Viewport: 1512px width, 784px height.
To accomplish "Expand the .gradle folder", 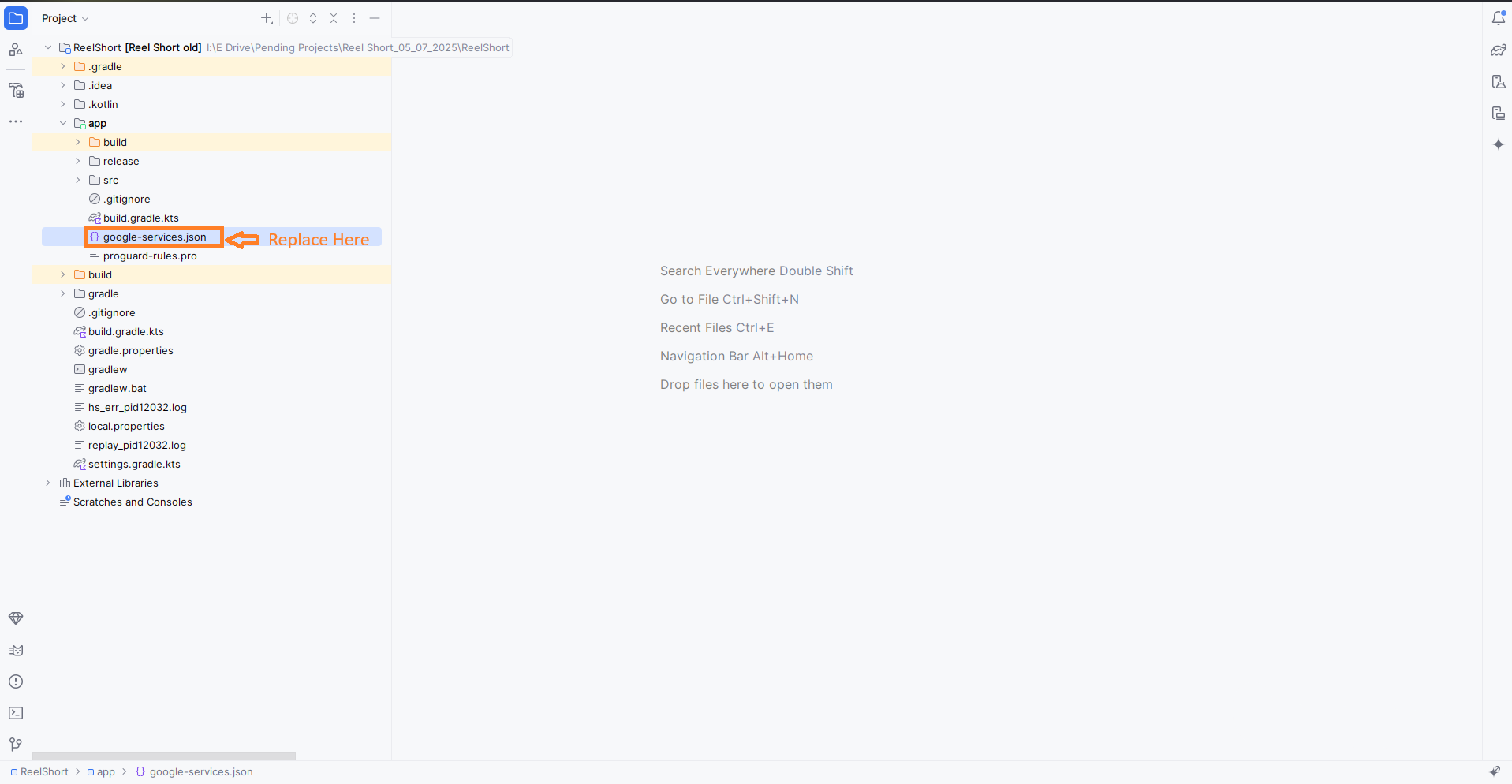I will tap(63, 66).
